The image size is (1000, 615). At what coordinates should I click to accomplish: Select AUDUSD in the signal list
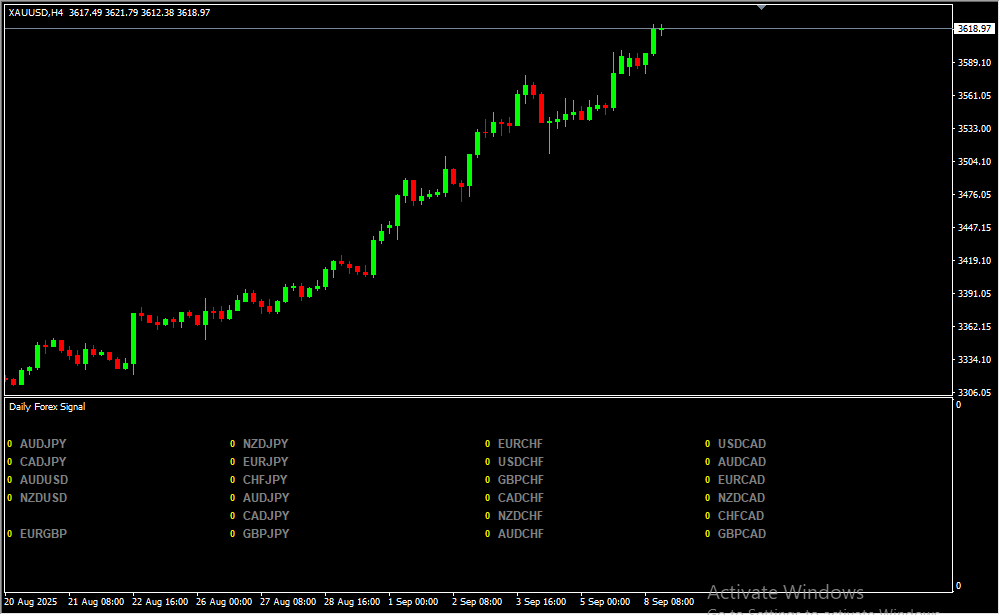click(44, 480)
